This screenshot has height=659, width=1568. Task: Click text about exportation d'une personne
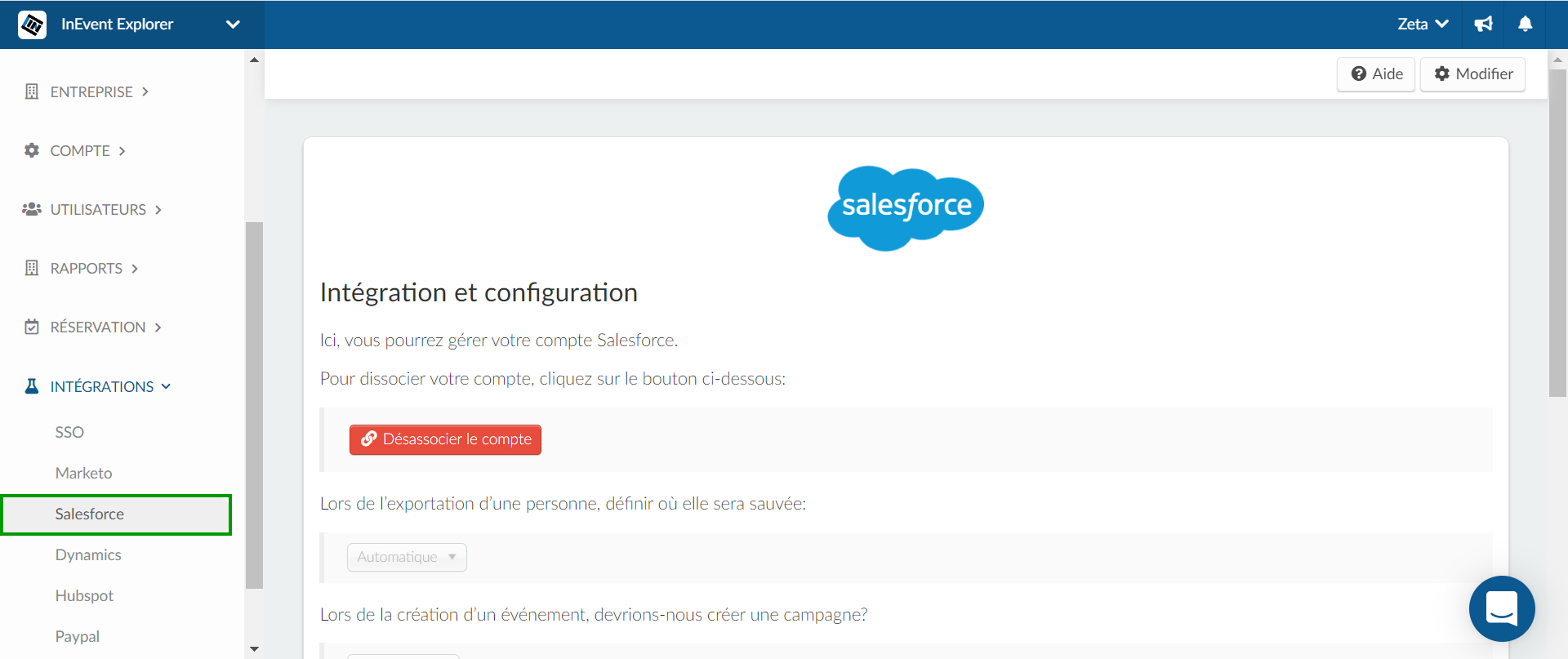[563, 504]
